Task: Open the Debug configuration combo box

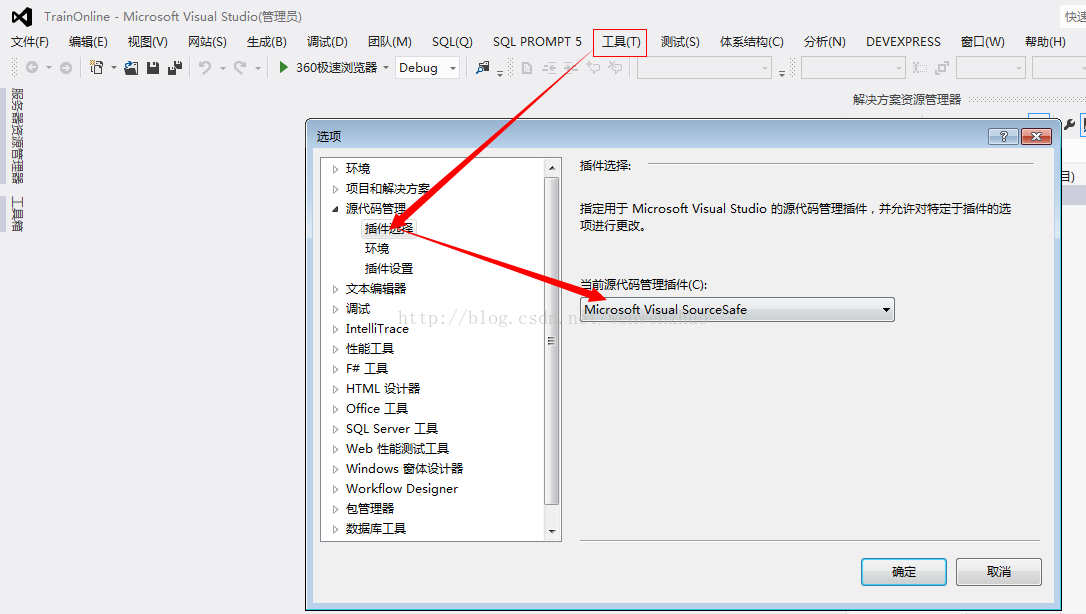Action: pyautogui.click(x=427, y=68)
